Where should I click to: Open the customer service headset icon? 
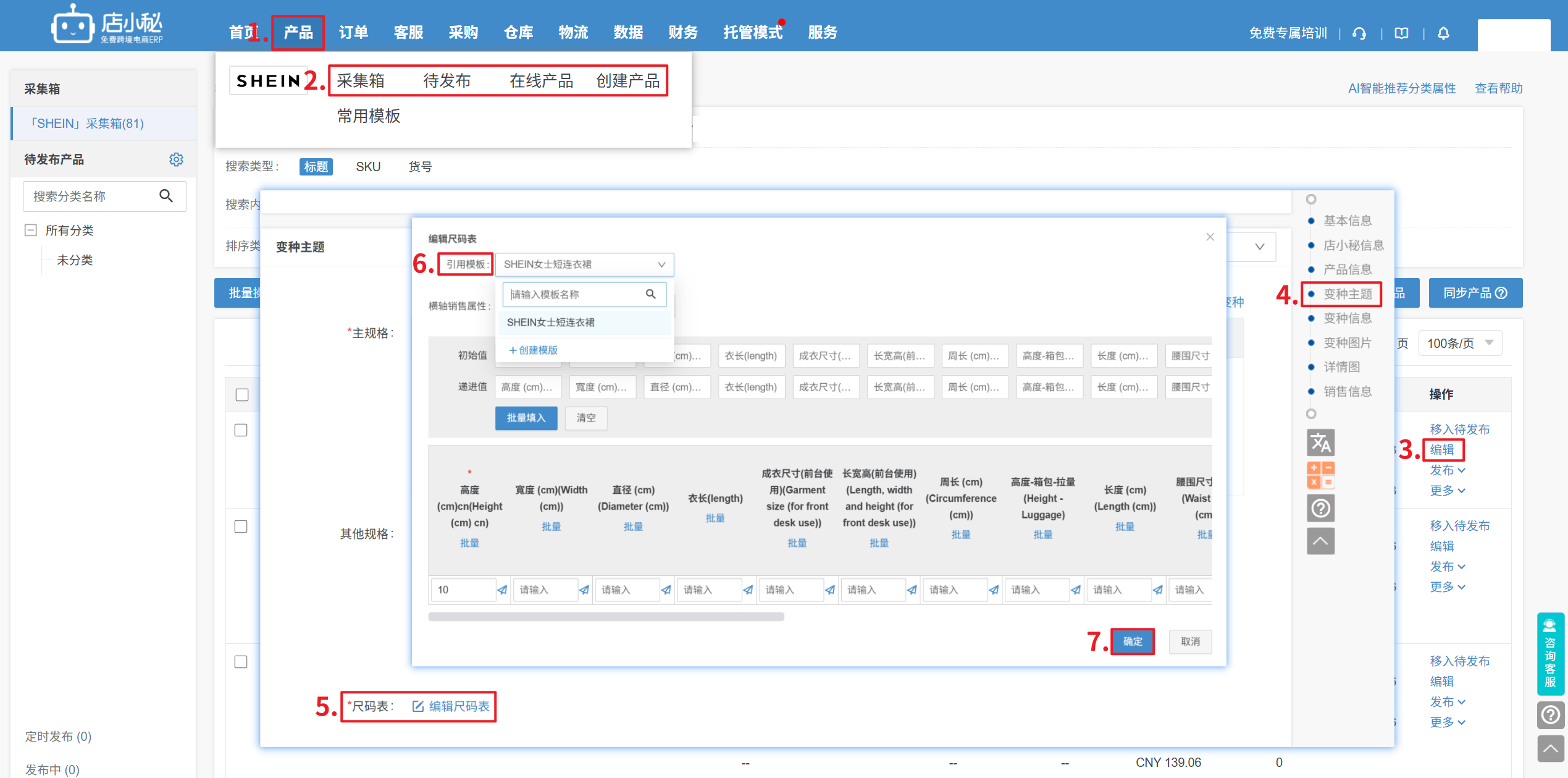coord(1359,33)
